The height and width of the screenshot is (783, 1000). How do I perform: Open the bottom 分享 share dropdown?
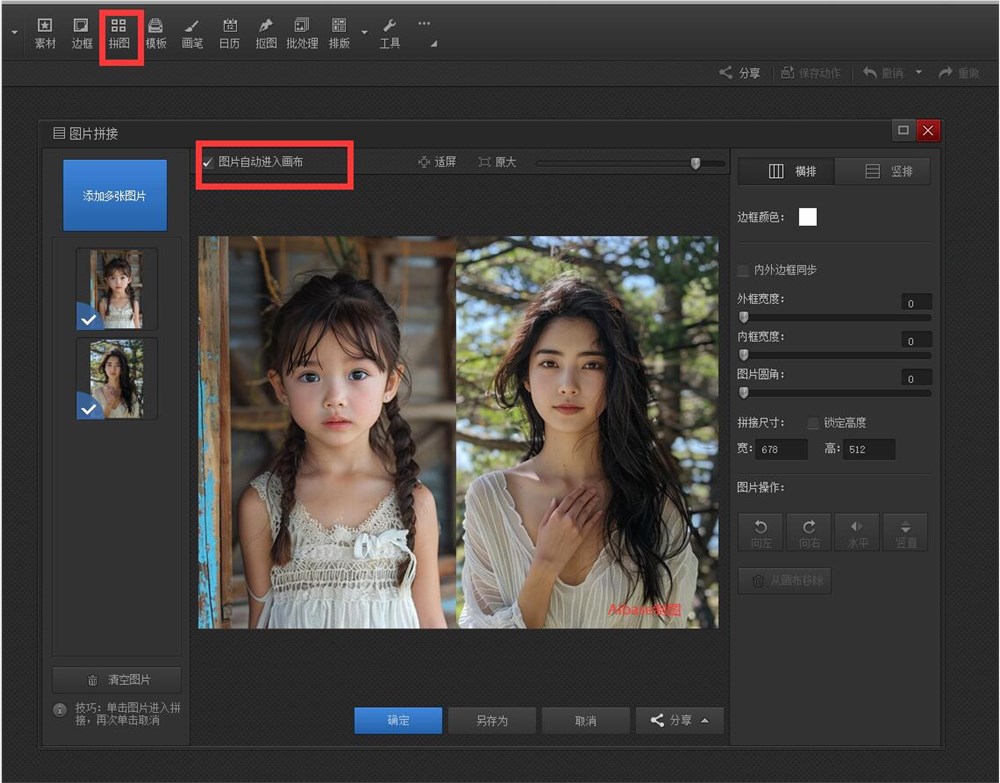click(679, 721)
